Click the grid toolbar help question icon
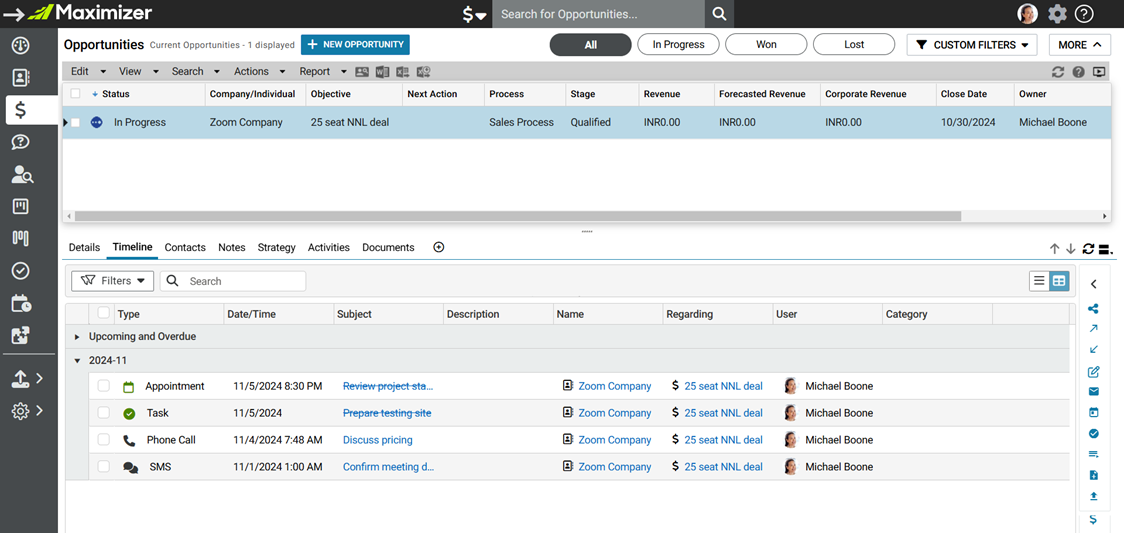Screen dimensions: 1124x533 (1078, 72)
